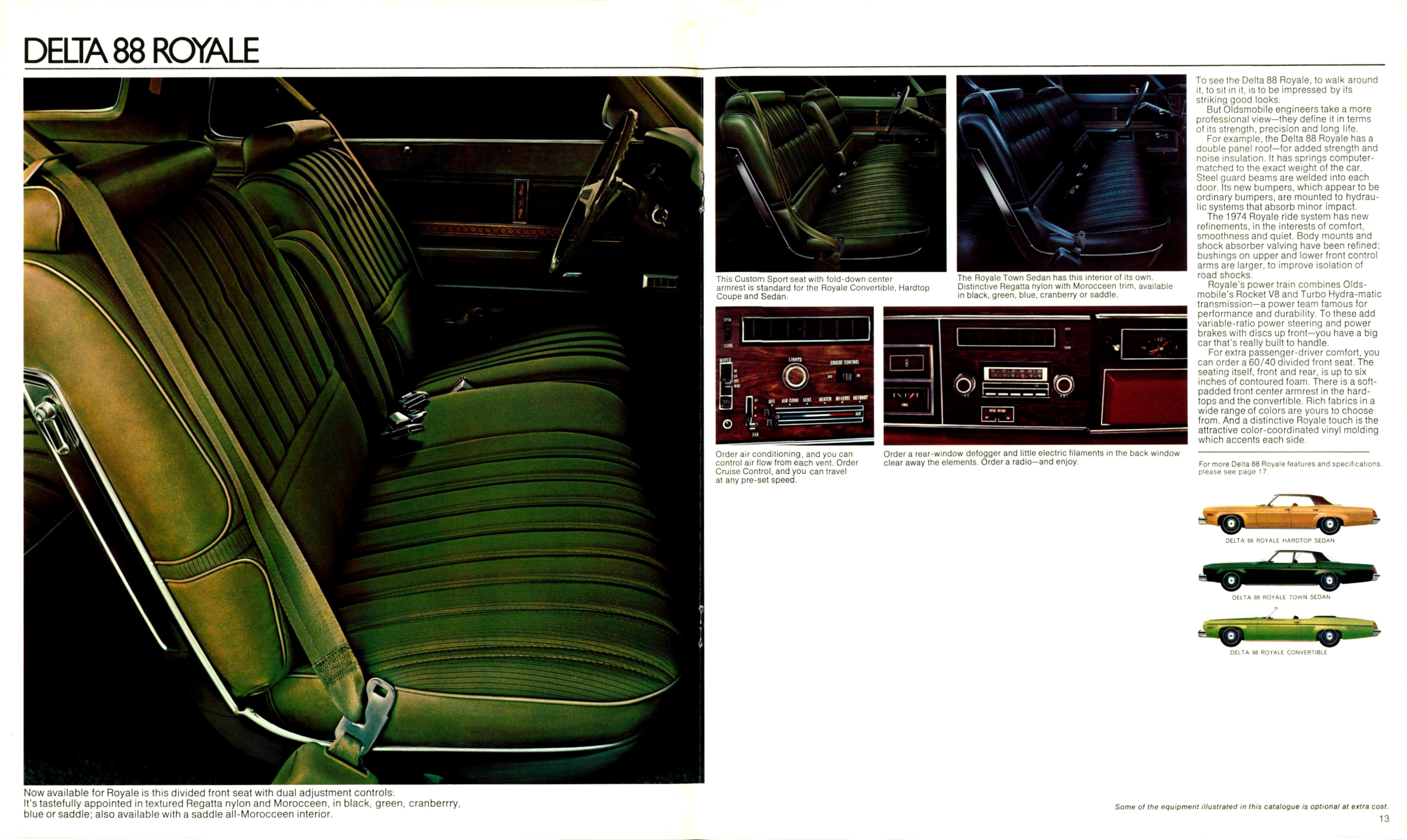Select the "DELTA 88 ROYALE CONVERTIBLE" label
The height and width of the screenshot is (840, 1407).
click(x=1279, y=653)
